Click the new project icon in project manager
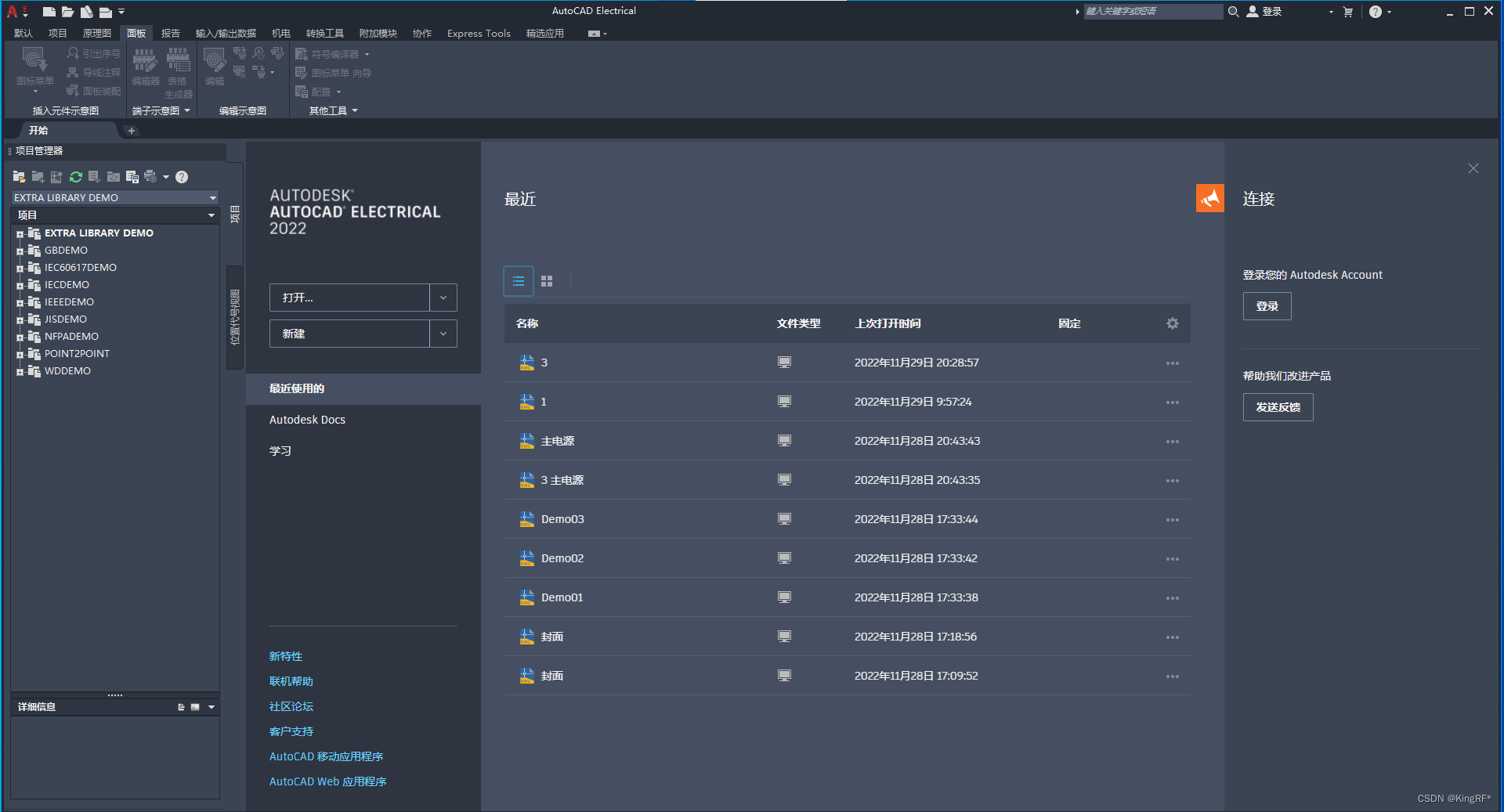 click(38, 177)
